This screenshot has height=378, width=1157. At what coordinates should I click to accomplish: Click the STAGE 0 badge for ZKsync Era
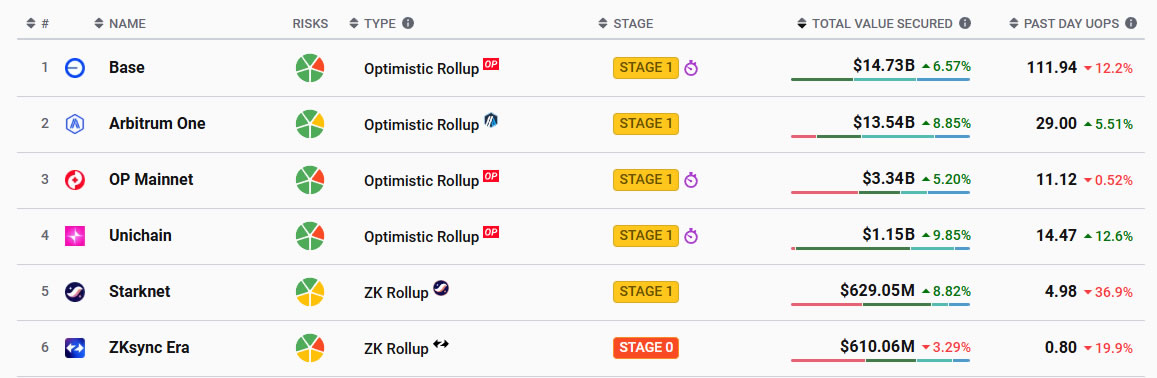tap(646, 347)
